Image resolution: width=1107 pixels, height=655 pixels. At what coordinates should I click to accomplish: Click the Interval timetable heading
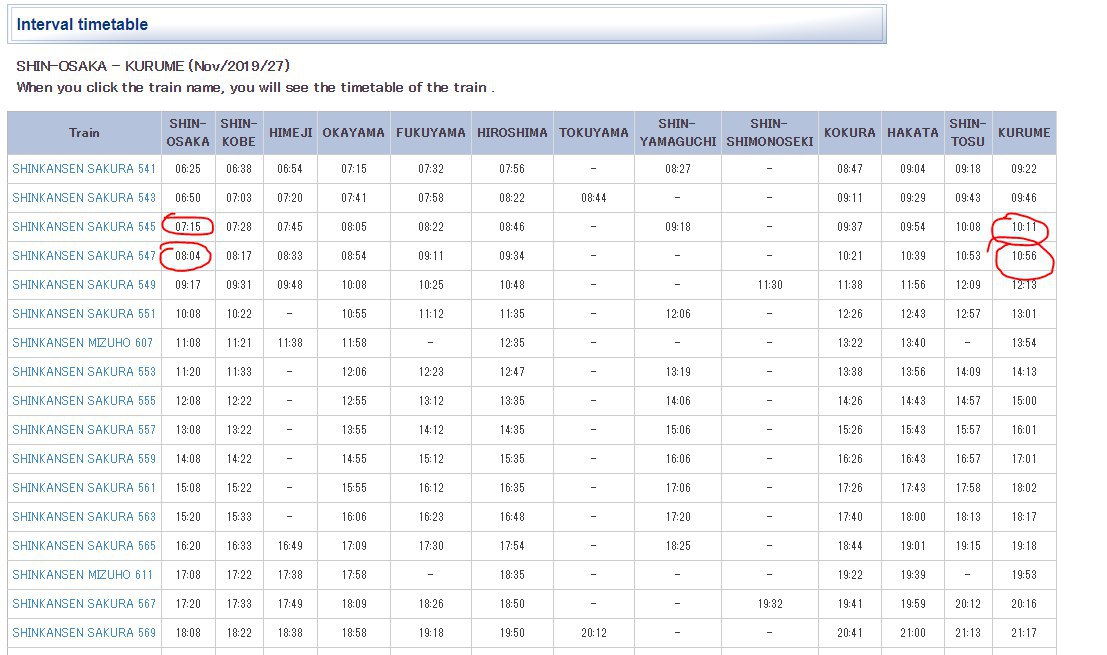point(83,25)
